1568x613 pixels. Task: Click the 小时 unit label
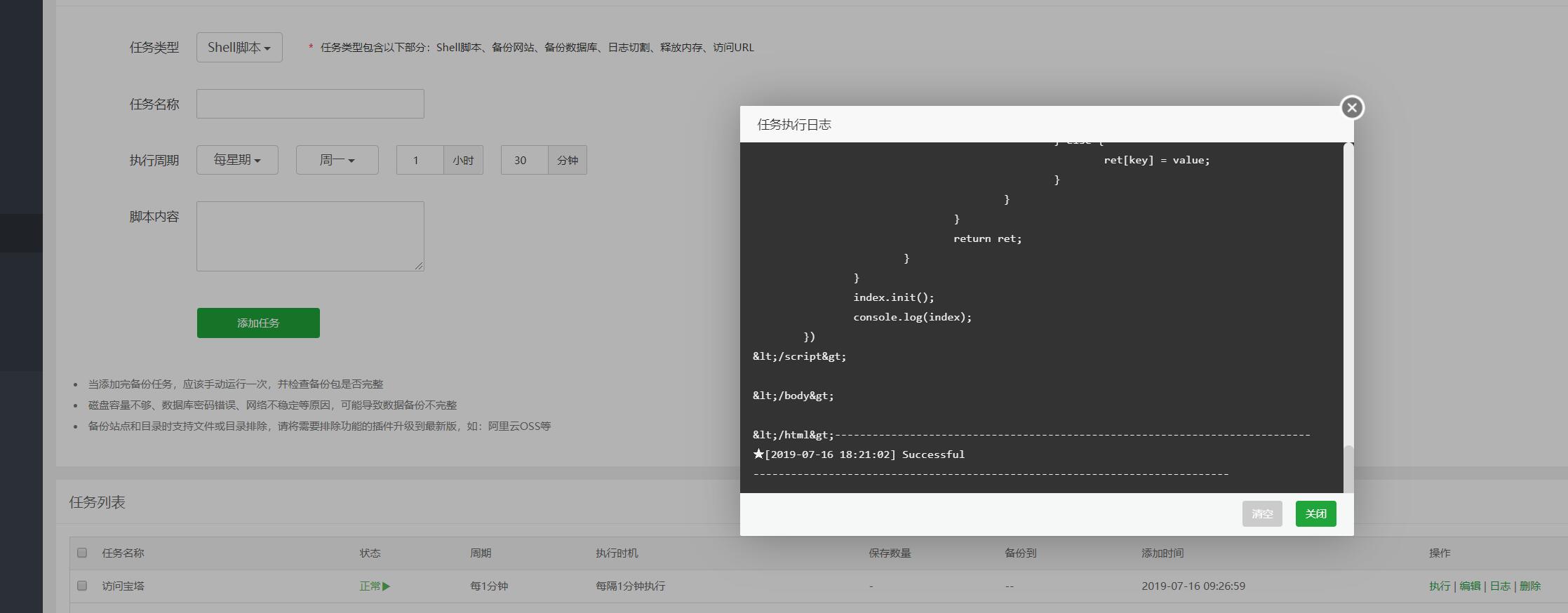[463, 160]
